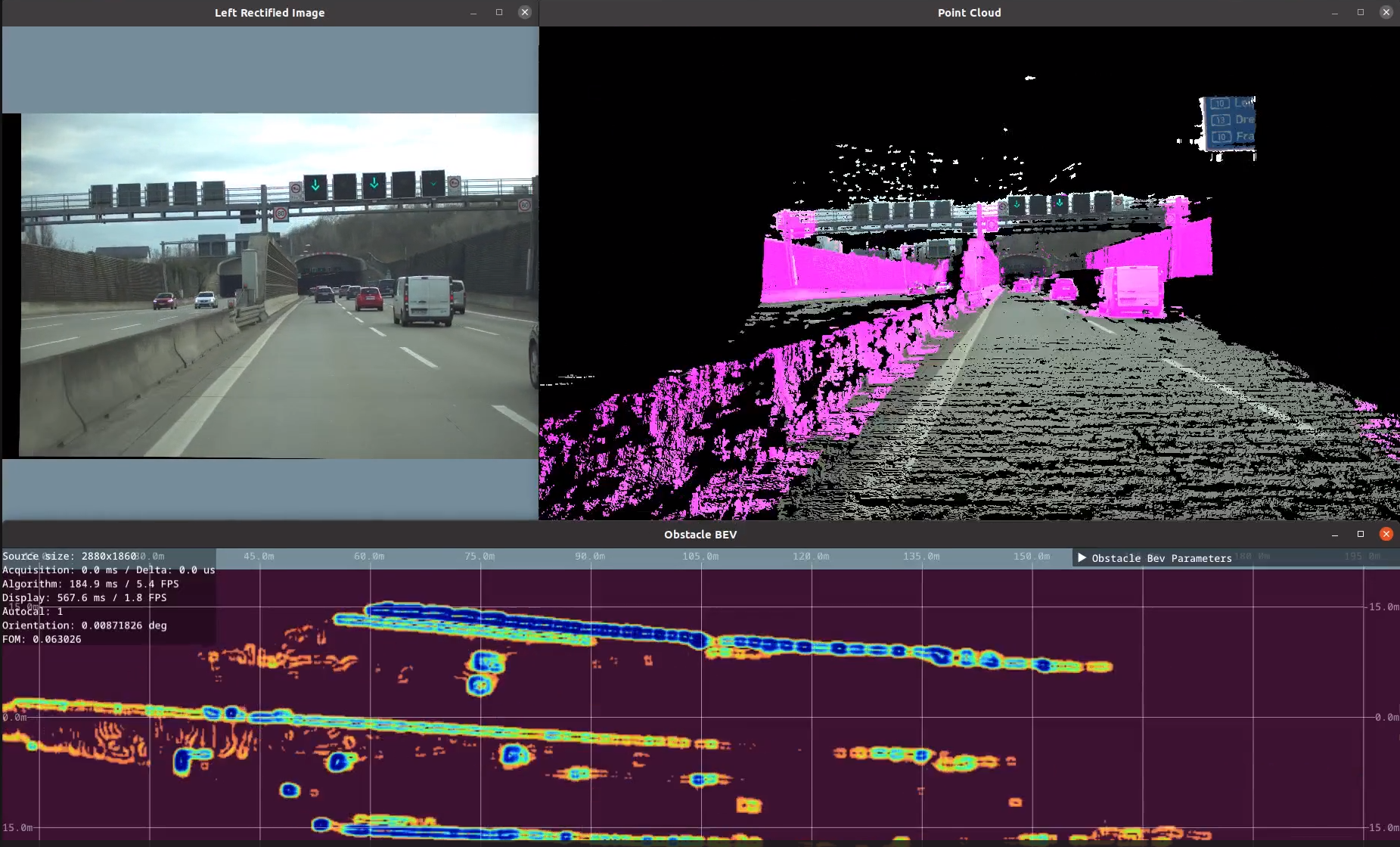
Task: Click the Source size: 2880x1860 text
Action: click(70, 556)
